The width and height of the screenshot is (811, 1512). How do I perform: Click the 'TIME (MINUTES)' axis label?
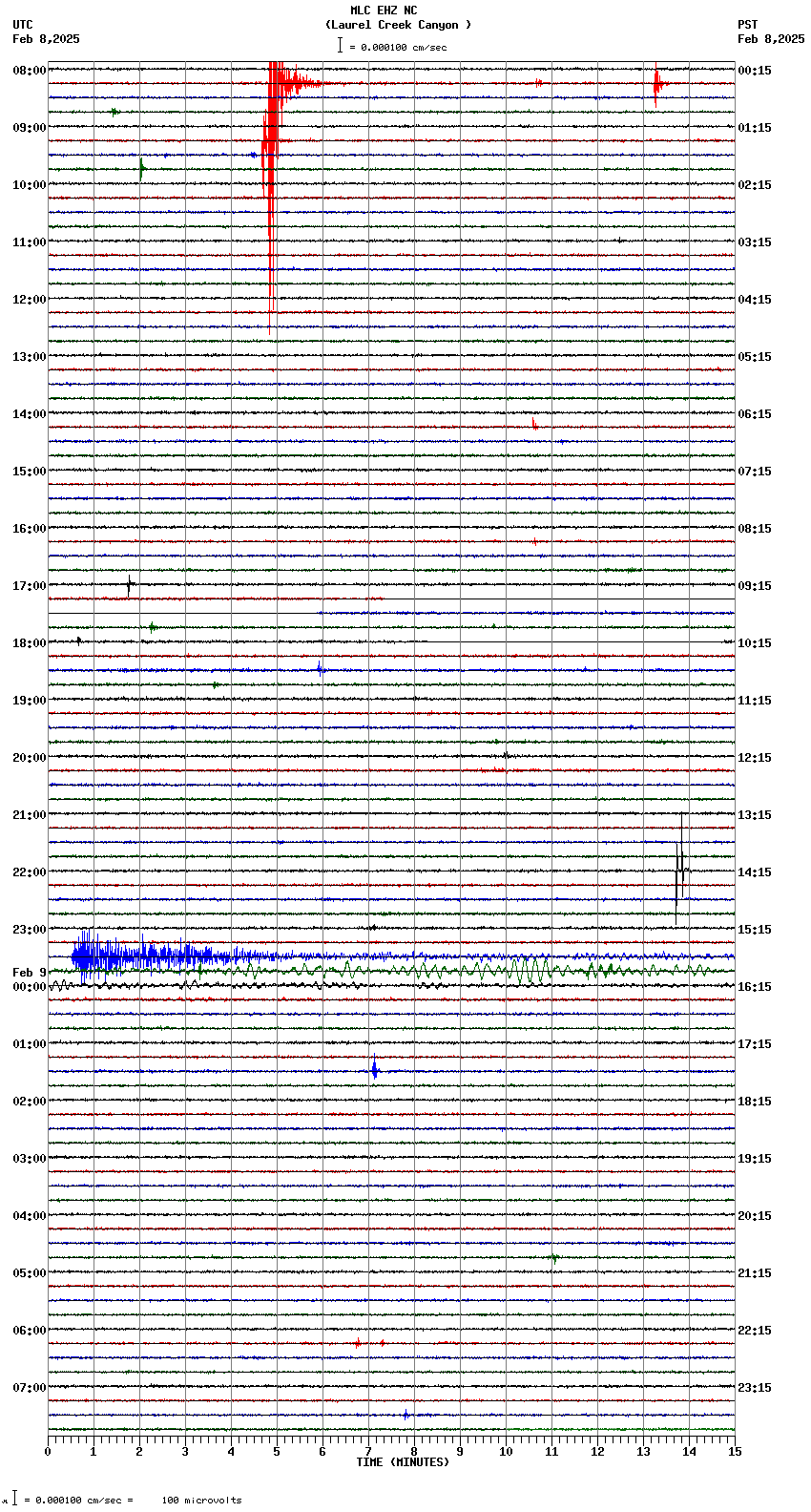pyautogui.click(x=403, y=1462)
